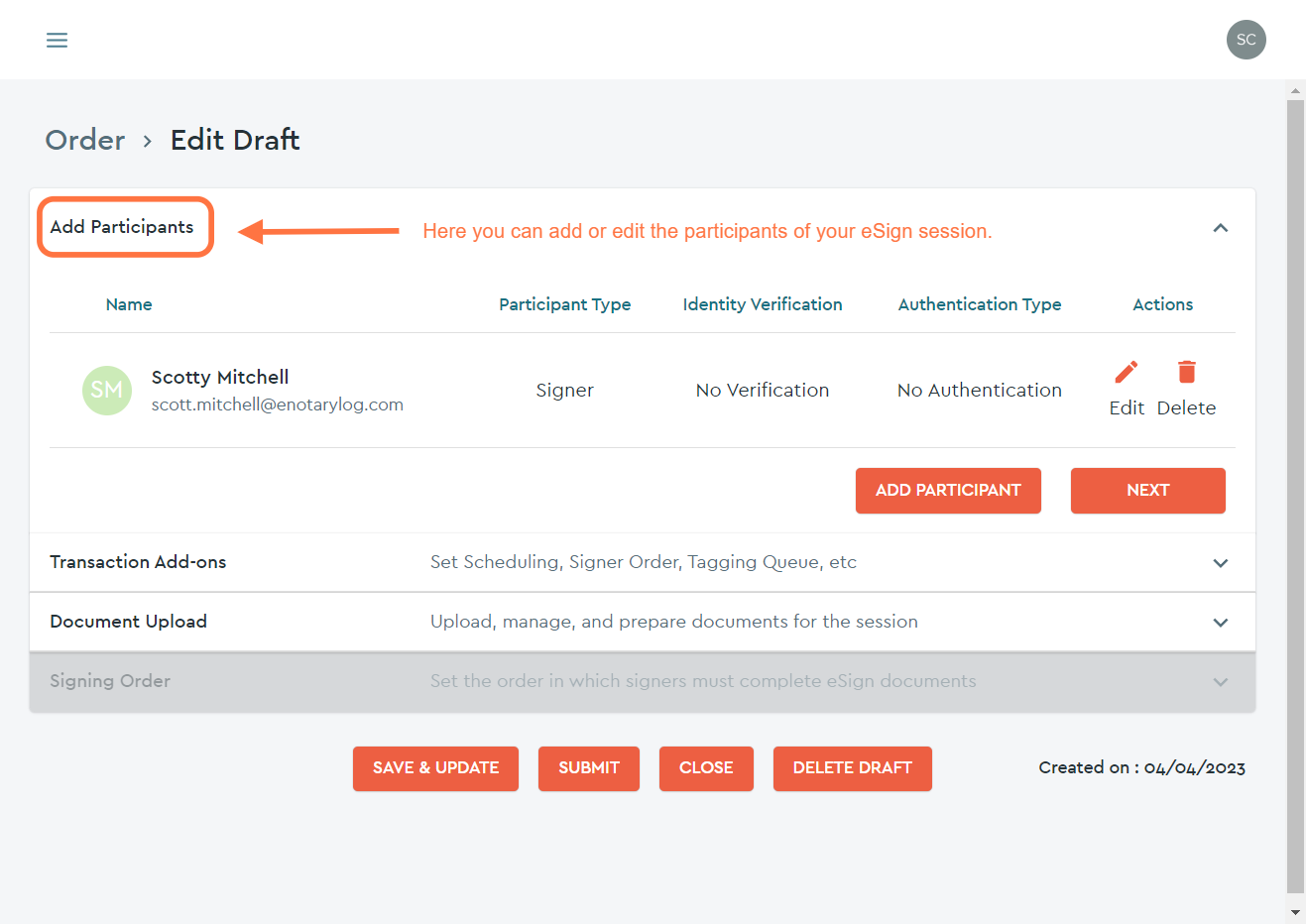Screen dimensions: 1306x924
Task: Select the Scotty Mitchell participant name
Action: 220,377
